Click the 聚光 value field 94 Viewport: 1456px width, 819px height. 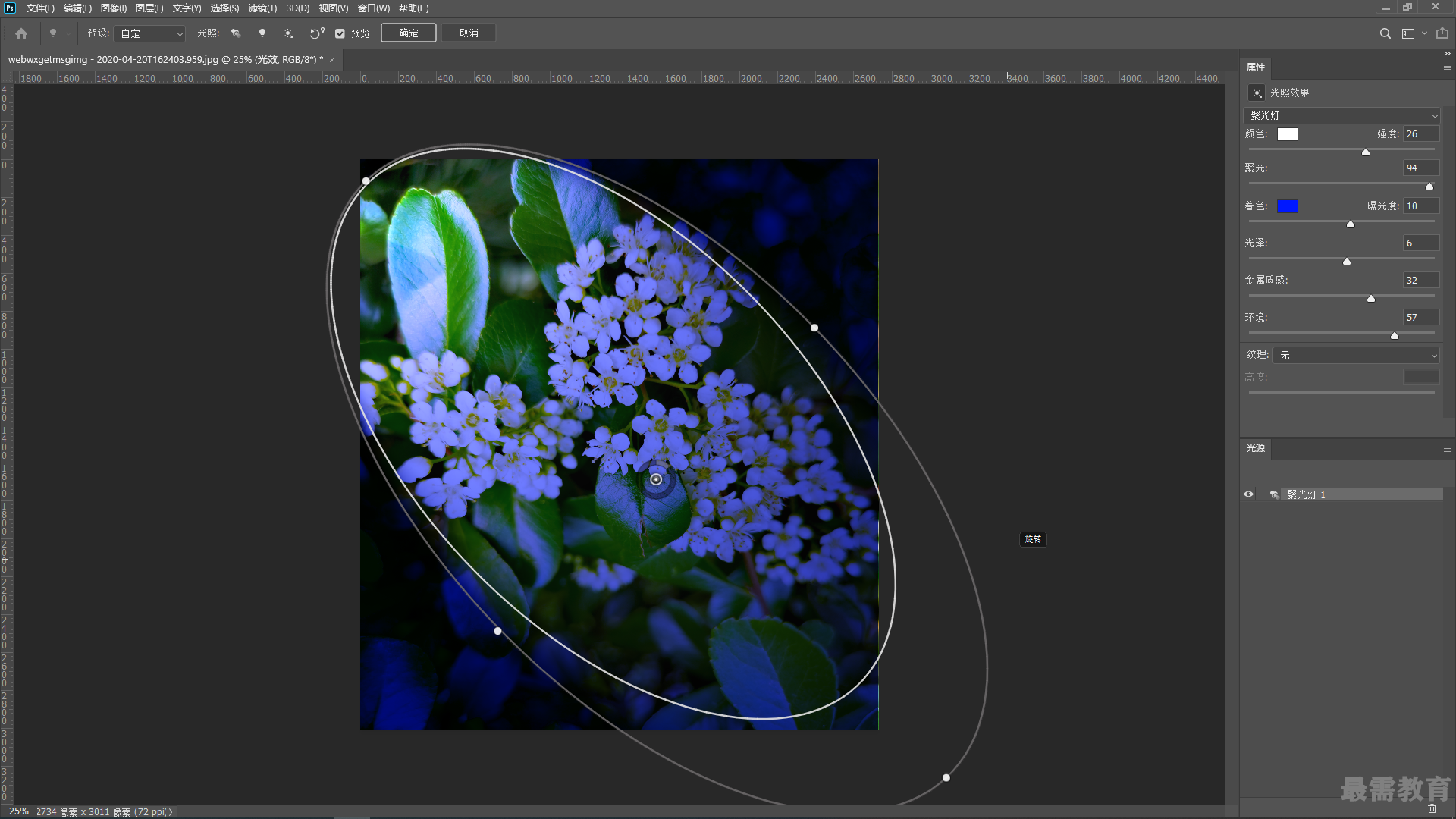click(1421, 168)
